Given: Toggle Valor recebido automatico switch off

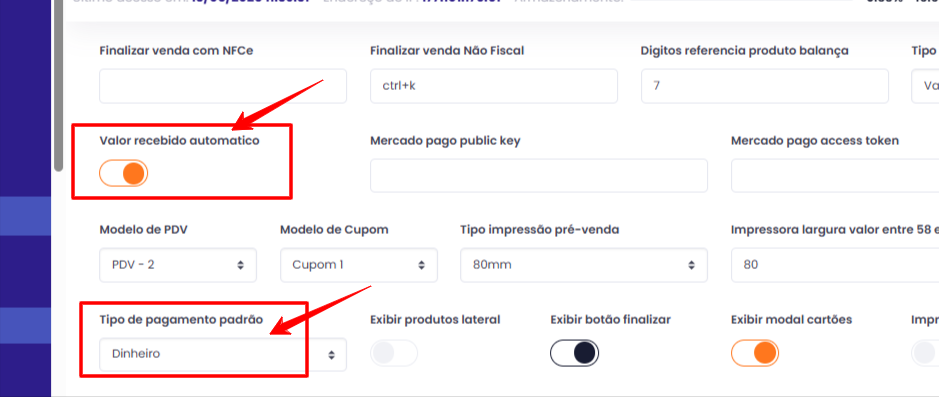Looking at the screenshot, I should point(123,174).
